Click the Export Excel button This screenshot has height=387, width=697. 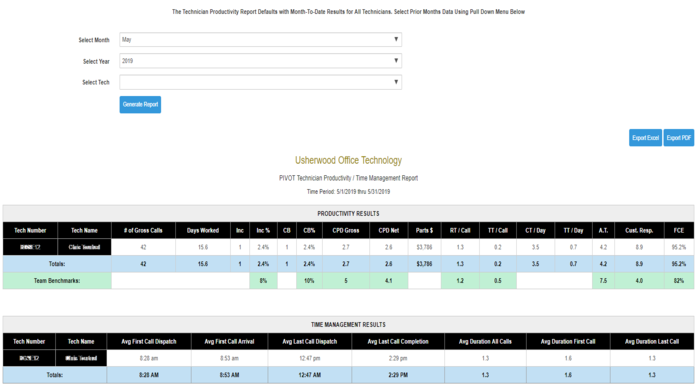click(645, 138)
